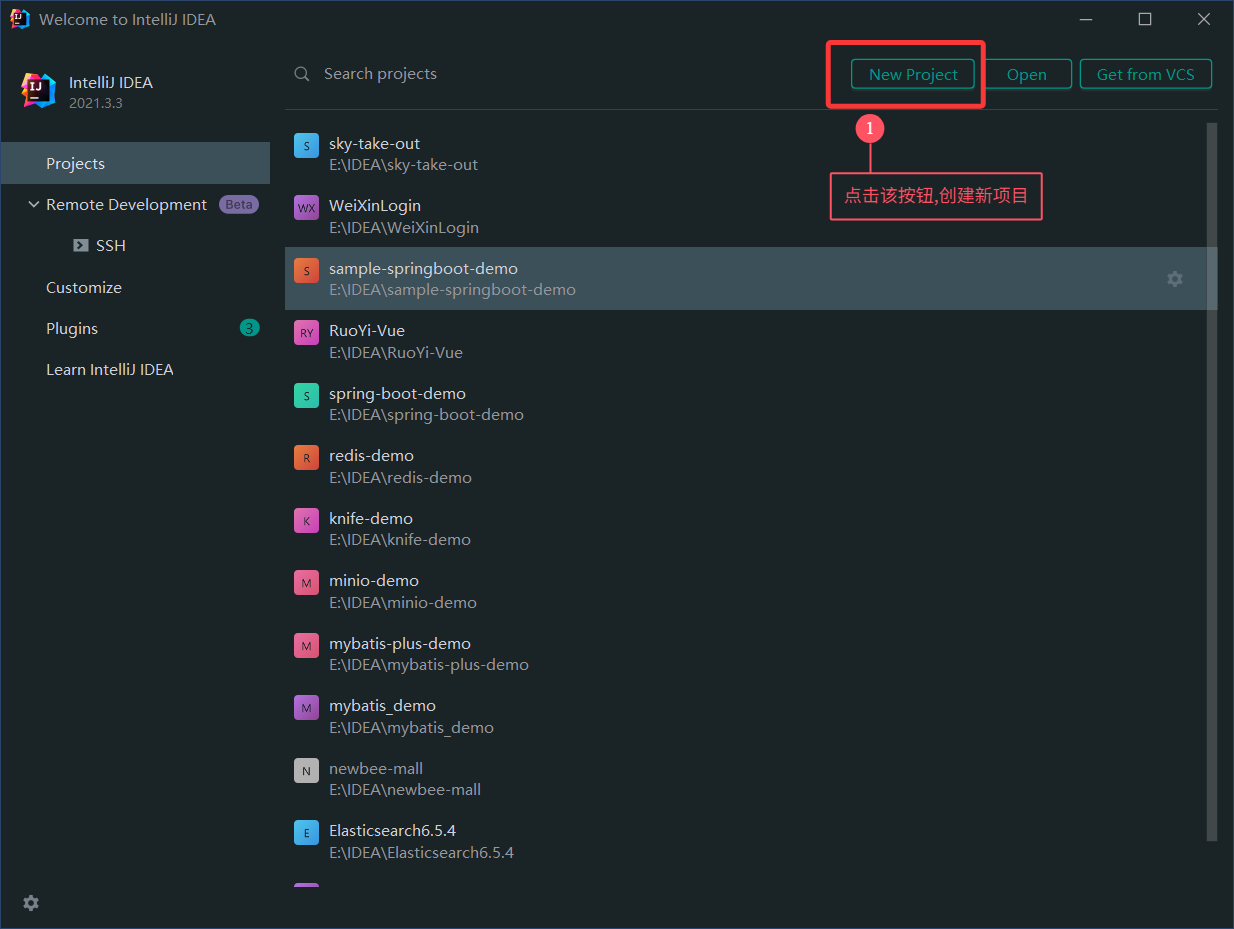Click the project list vertical scrollbar
This screenshot has width=1234, height=929.
click(x=1212, y=480)
